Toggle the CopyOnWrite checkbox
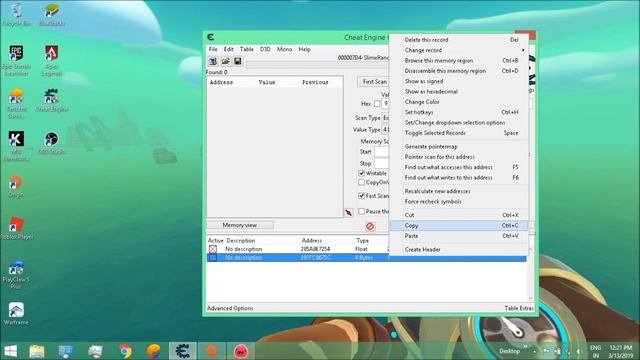This screenshot has height=360, width=640. (362, 182)
